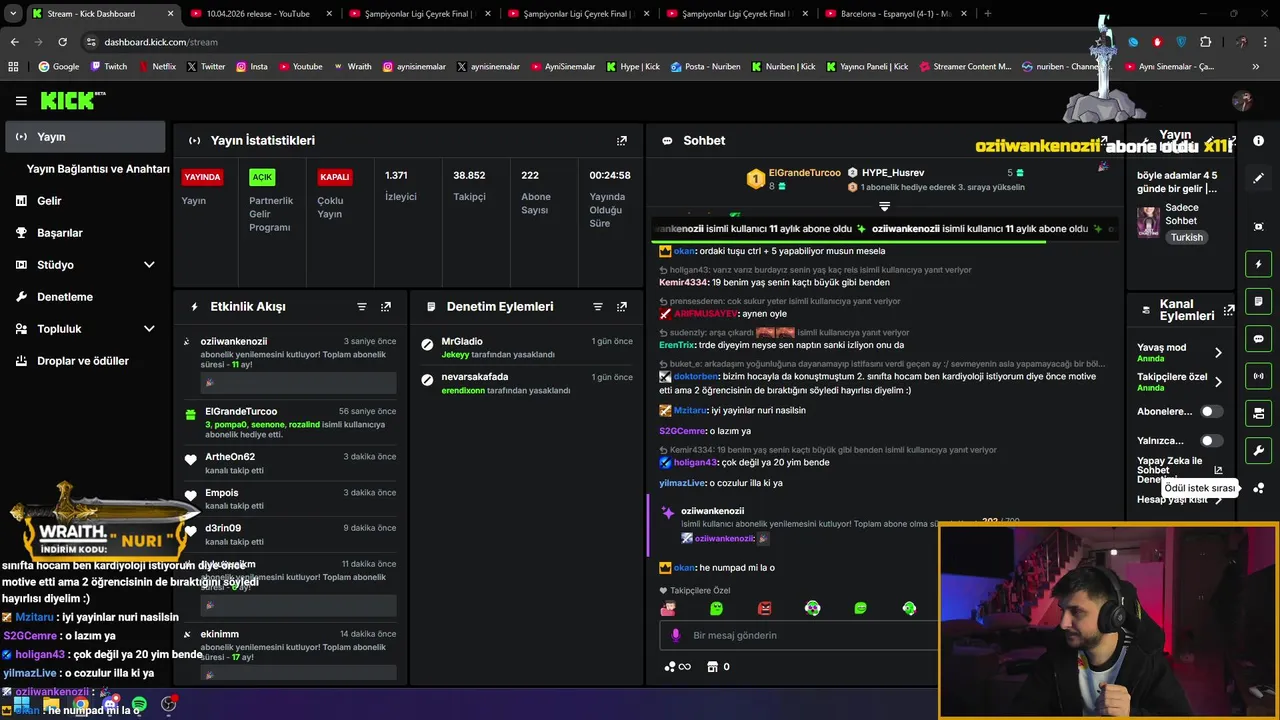
Task: Click ArtheOn62 in Etkinlik Akışı
Action: [230, 457]
